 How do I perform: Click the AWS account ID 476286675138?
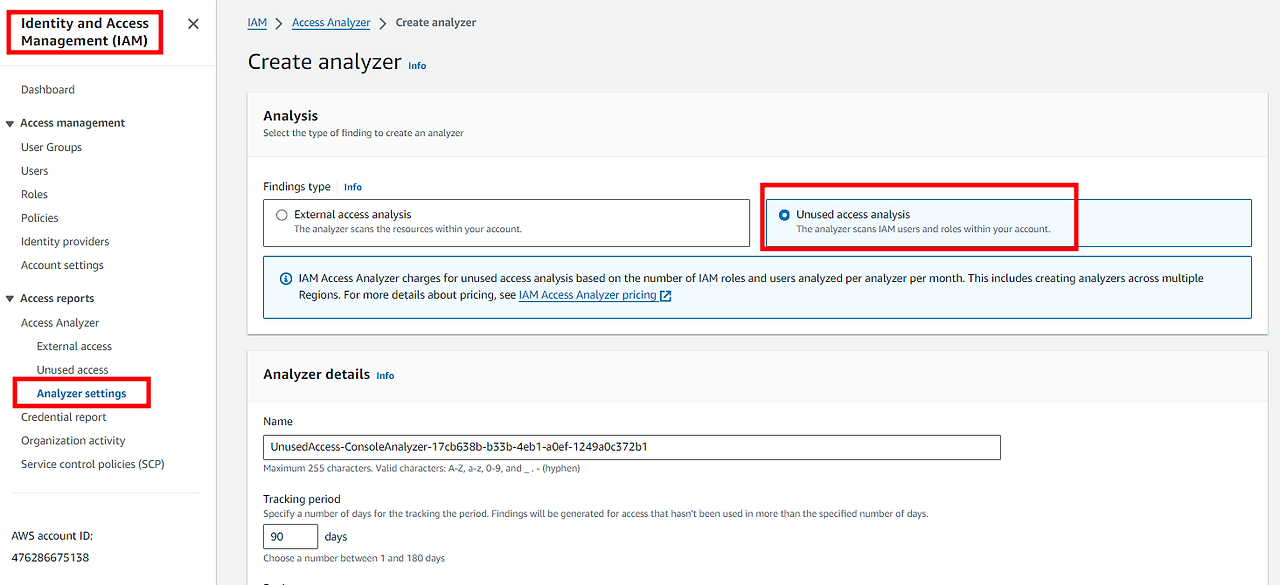[50, 558]
